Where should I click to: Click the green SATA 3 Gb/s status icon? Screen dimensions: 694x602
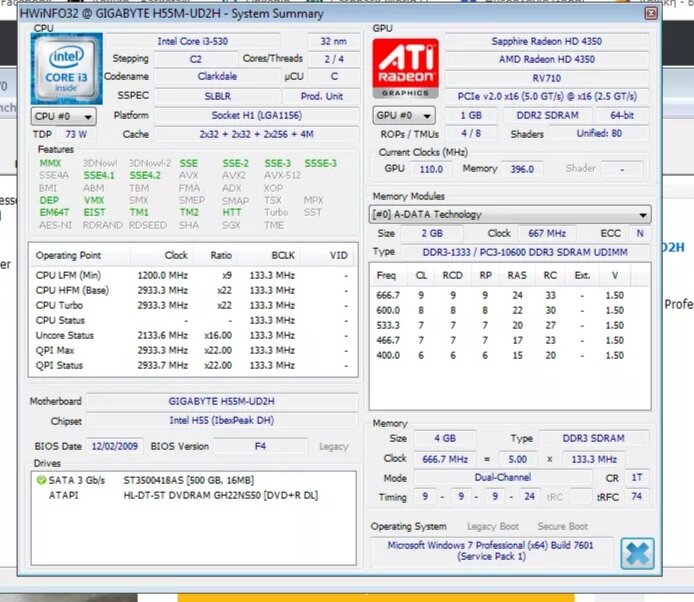point(41,480)
